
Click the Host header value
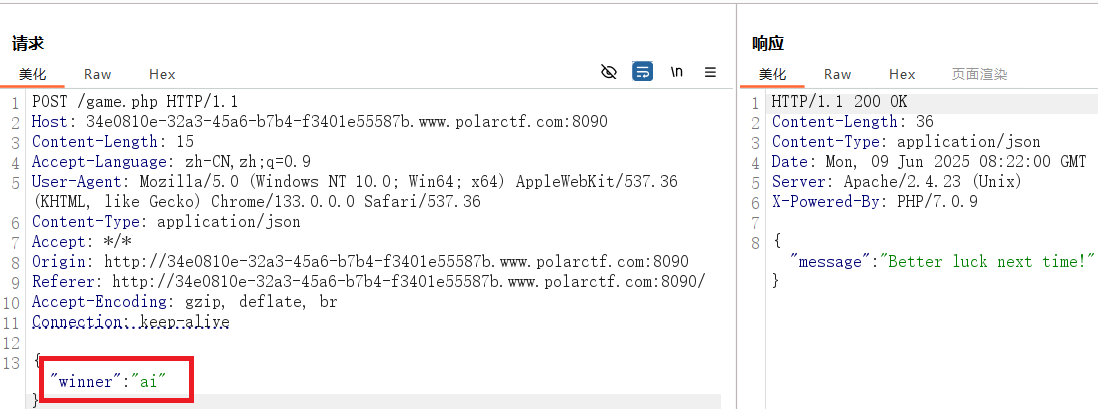[x=346, y=122]
